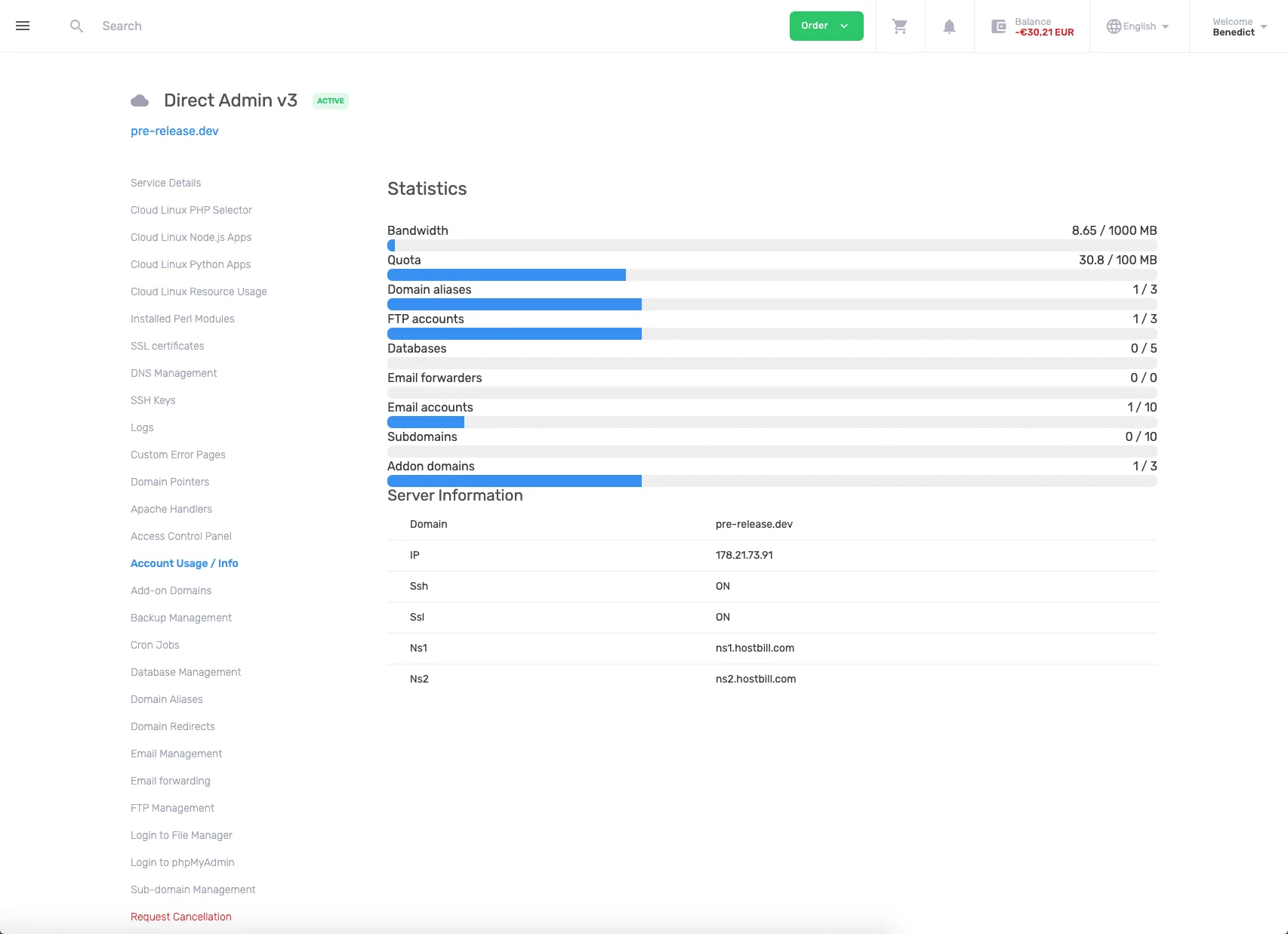Open Sub-domain Management
The image size is (1288, 934).
193,889
